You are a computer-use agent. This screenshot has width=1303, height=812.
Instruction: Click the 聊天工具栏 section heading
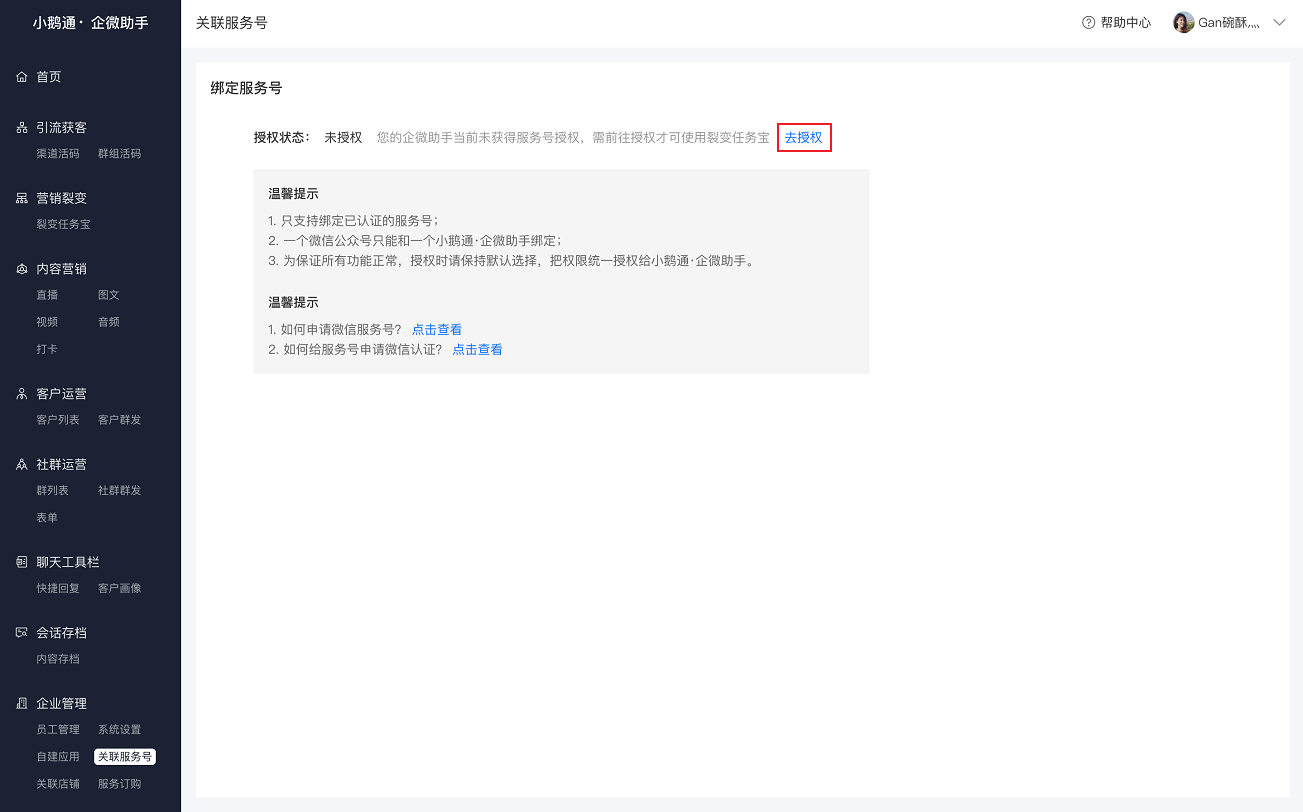coord(68,562)
